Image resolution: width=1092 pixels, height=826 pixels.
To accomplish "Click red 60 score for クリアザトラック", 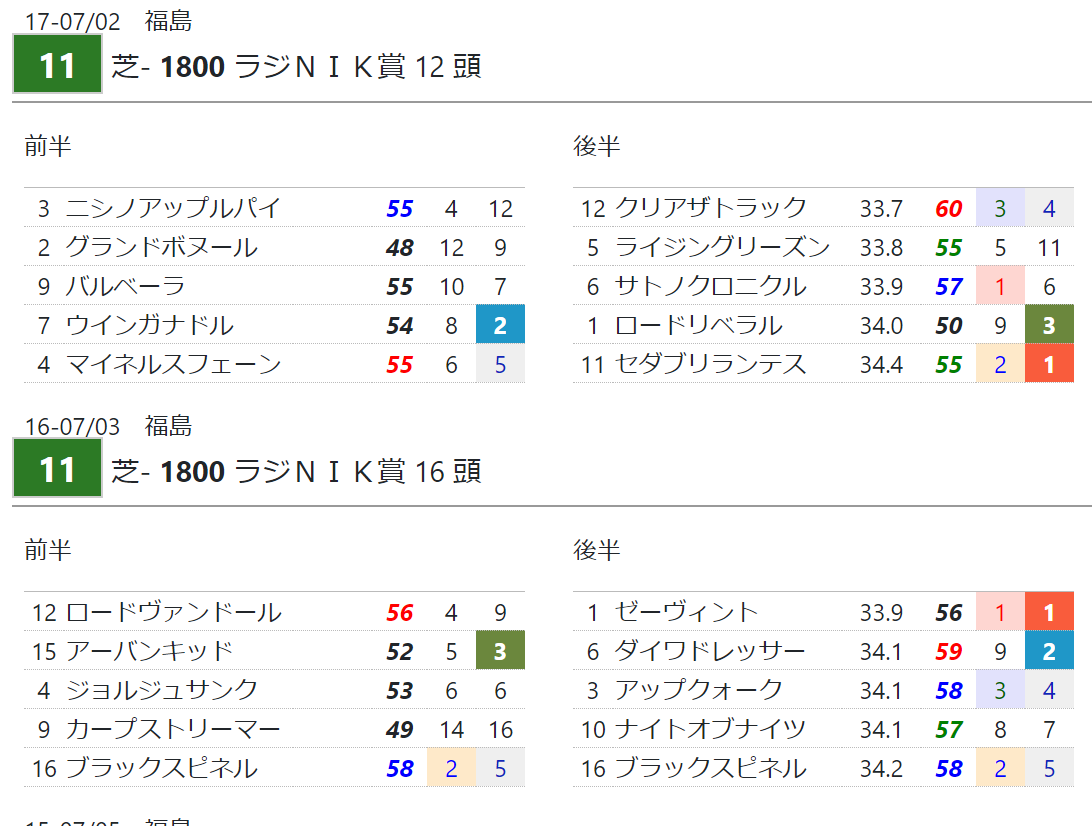I will [948, 208].
